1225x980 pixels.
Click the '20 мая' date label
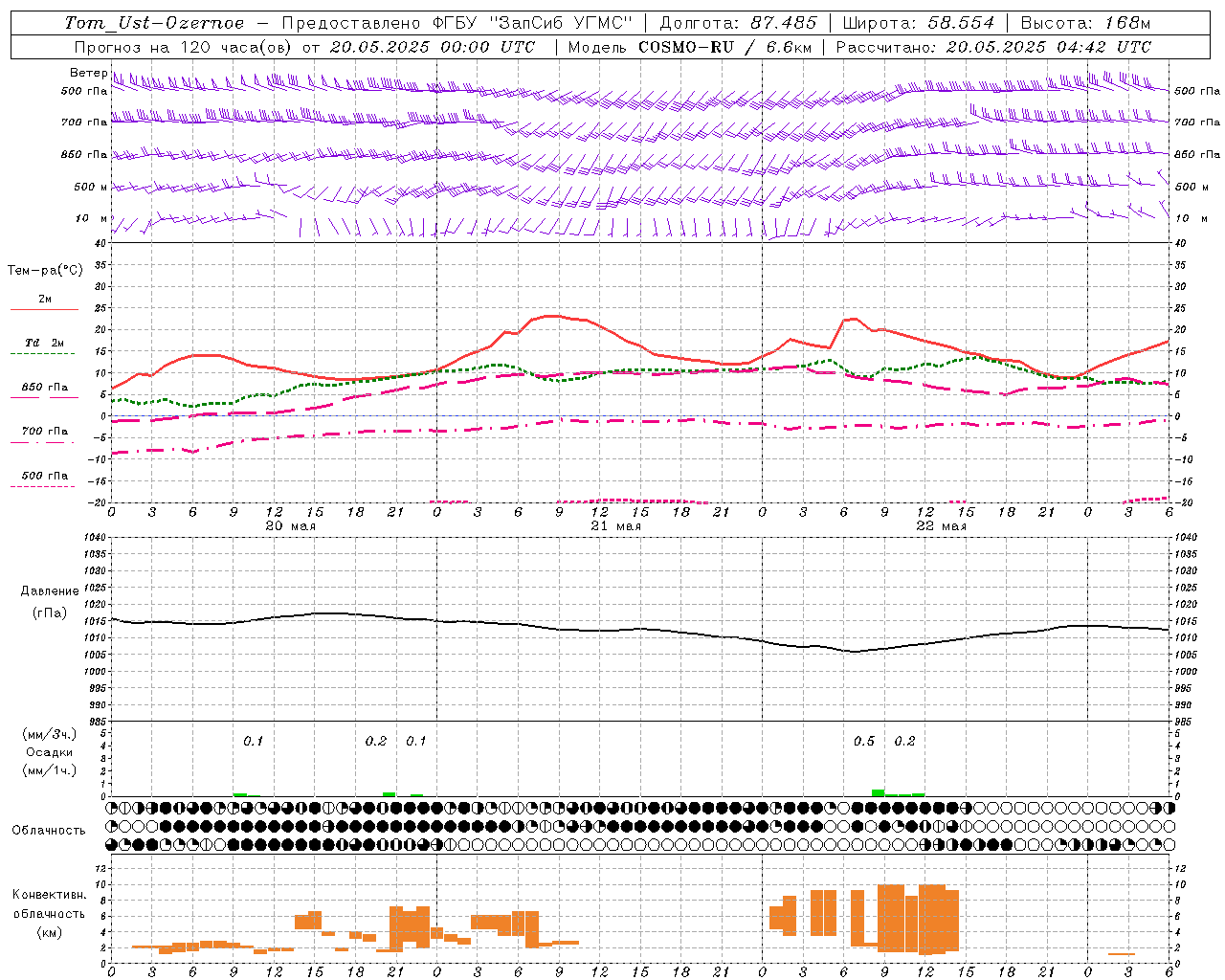pyautogui.click(x=290, y=526)
